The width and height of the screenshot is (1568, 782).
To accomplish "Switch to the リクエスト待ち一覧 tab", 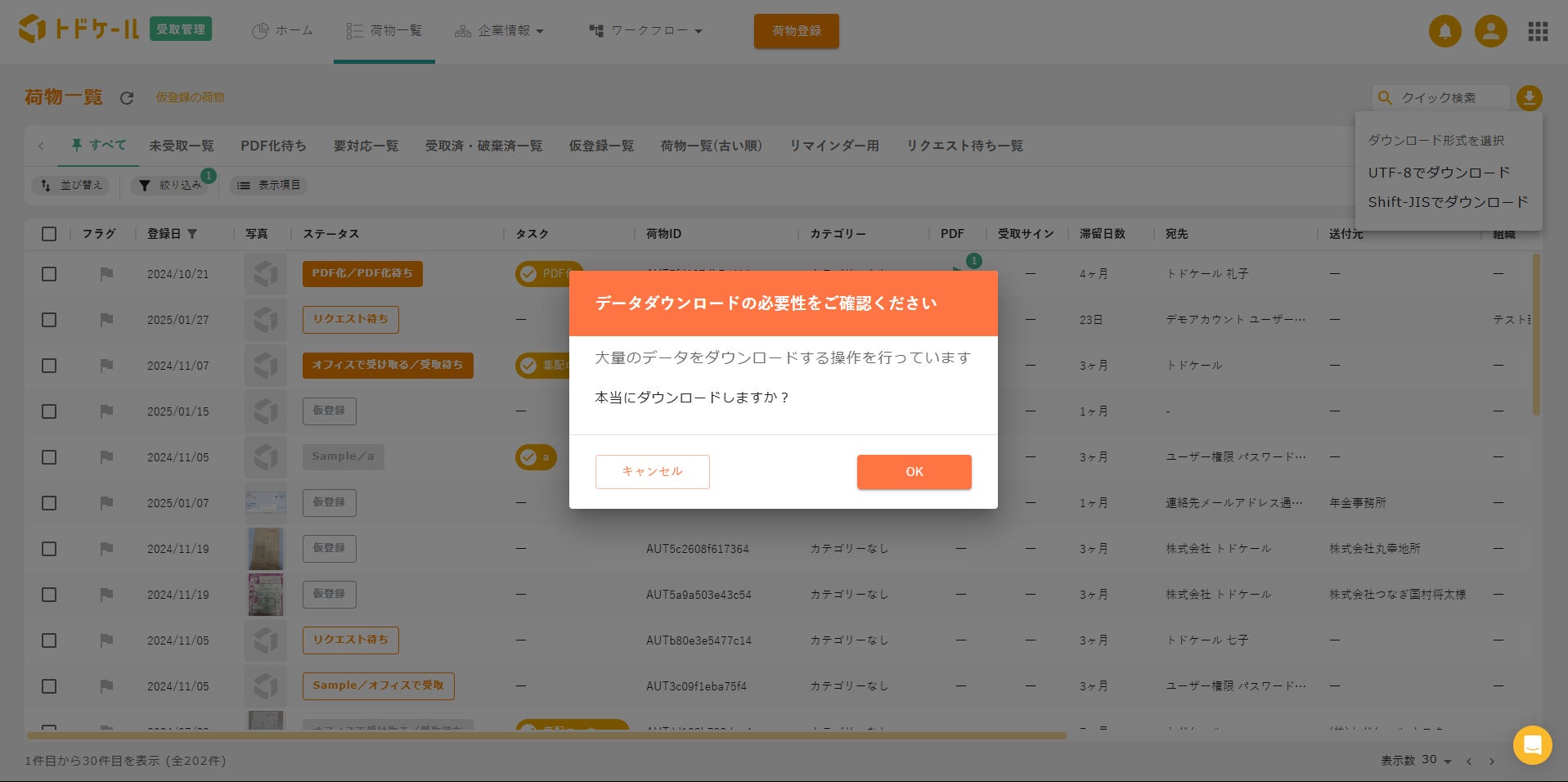I will pyautogui.click(x=964, y=146).
